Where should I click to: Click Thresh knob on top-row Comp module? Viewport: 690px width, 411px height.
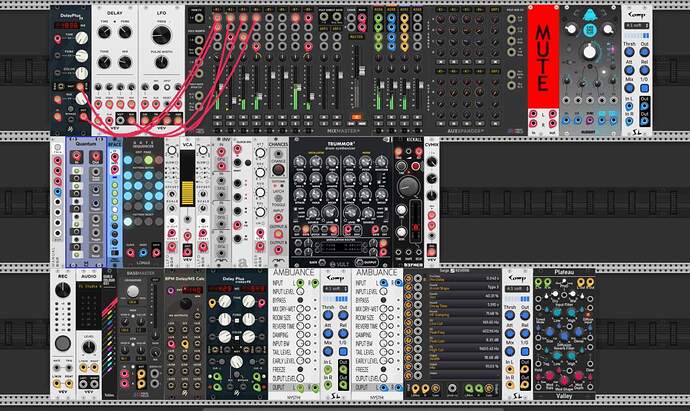click(629, 52)
